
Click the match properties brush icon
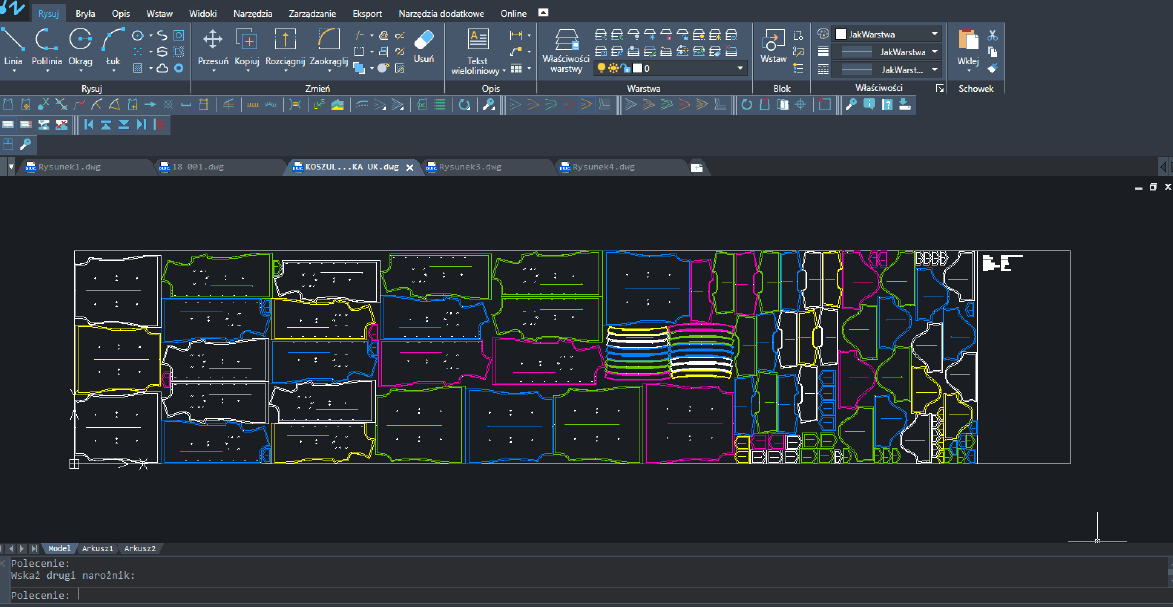(x=993, y=68)
